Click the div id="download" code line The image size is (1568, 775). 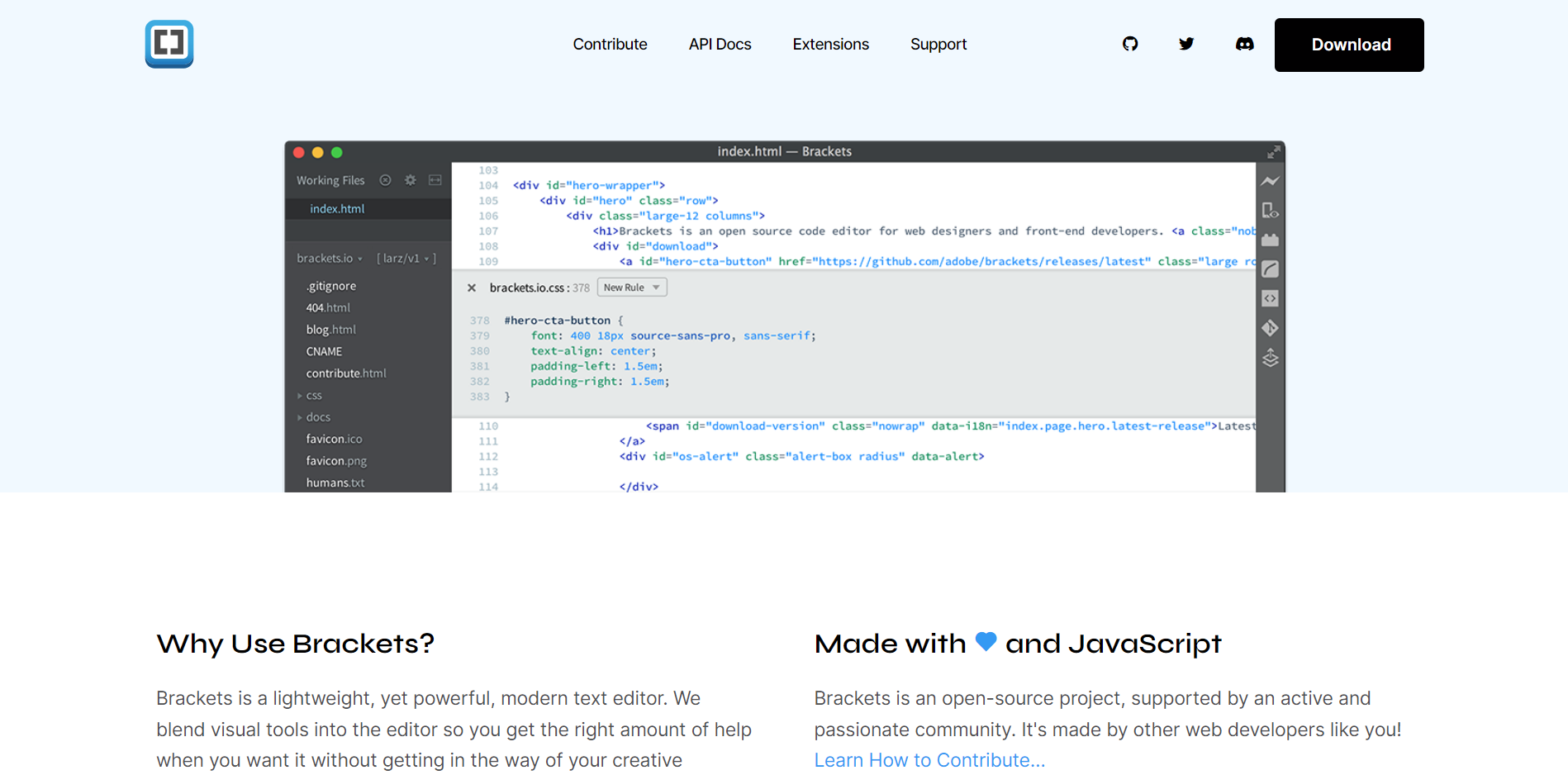(656, 246)
